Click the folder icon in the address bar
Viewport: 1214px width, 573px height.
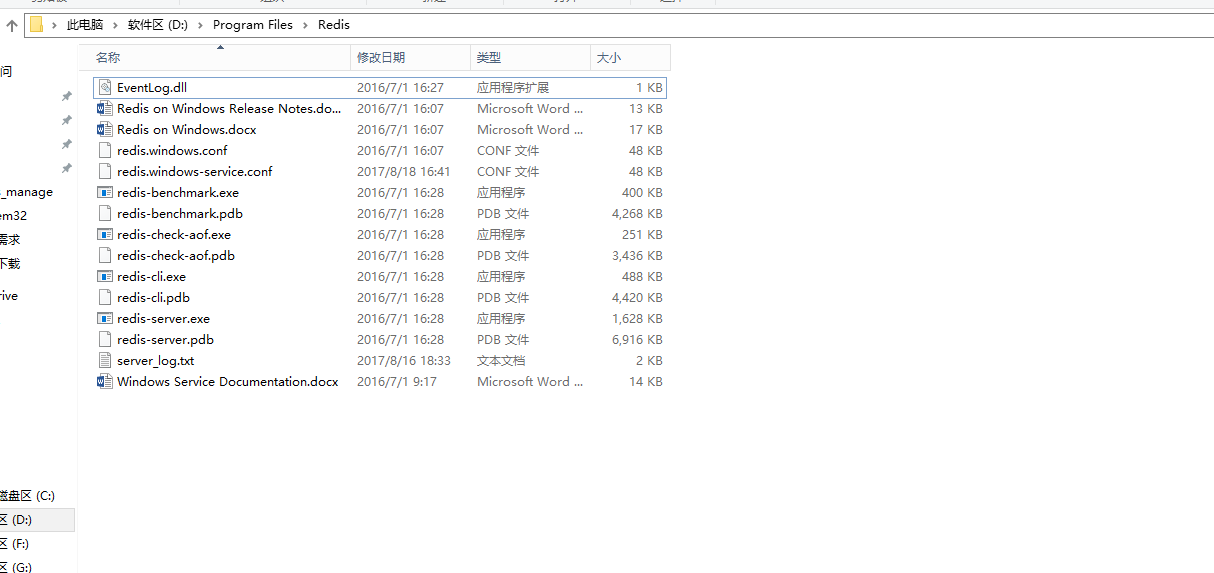[36, 25]
